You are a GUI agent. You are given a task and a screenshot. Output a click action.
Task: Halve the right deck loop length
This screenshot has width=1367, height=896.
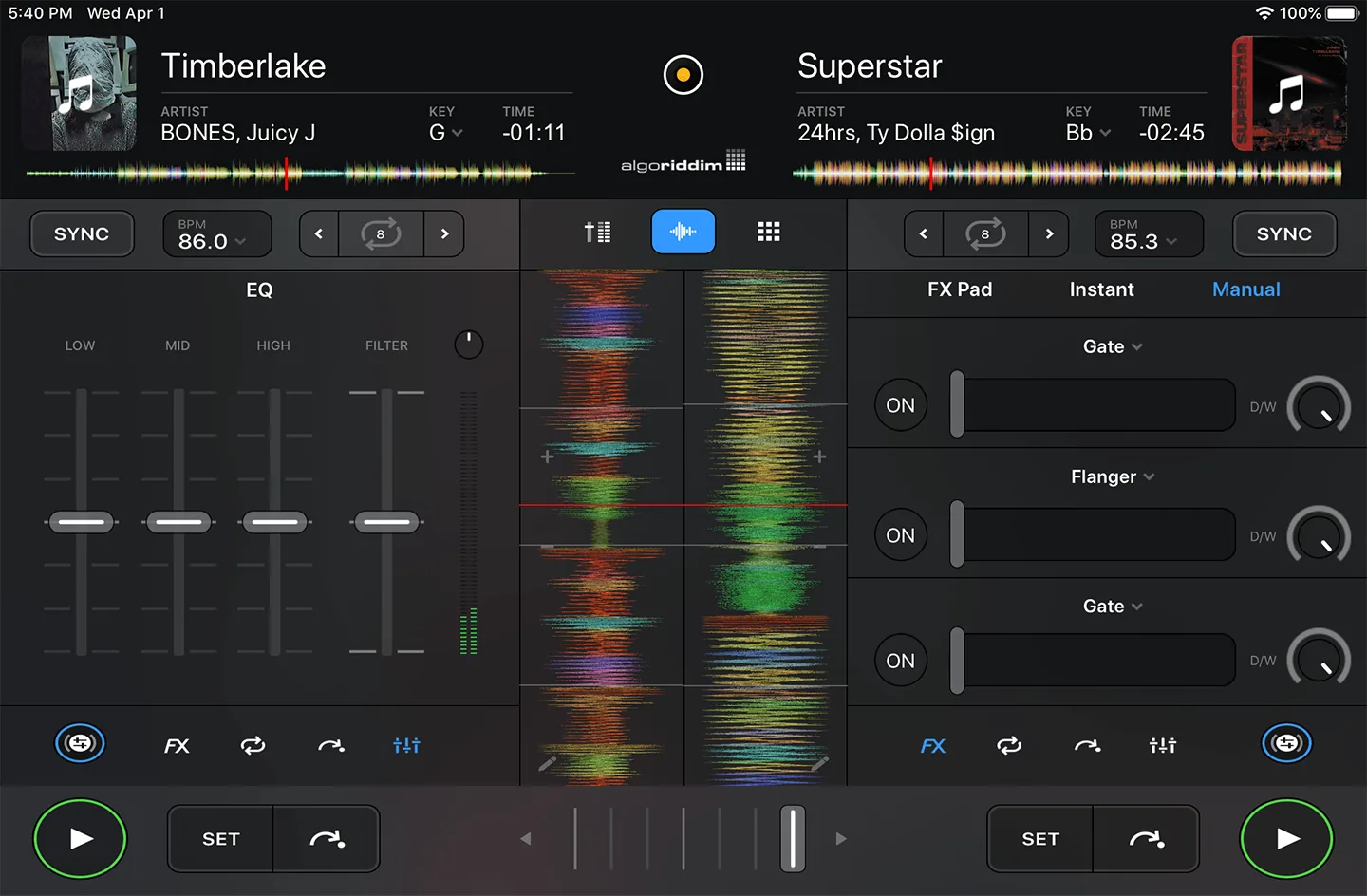923,233
